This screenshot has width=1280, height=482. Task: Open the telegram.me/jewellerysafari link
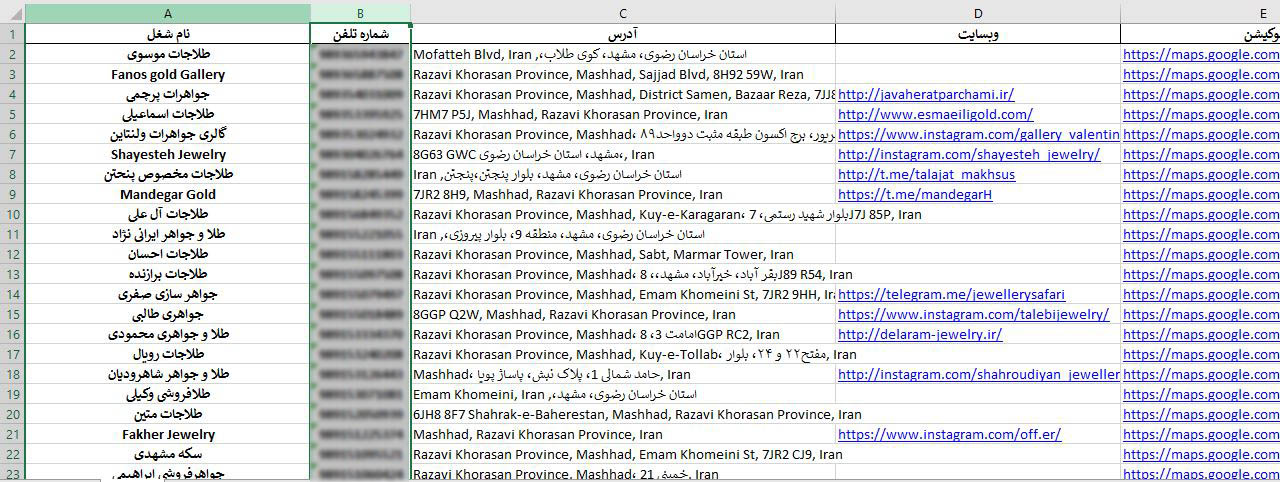(x=951, y=295)
